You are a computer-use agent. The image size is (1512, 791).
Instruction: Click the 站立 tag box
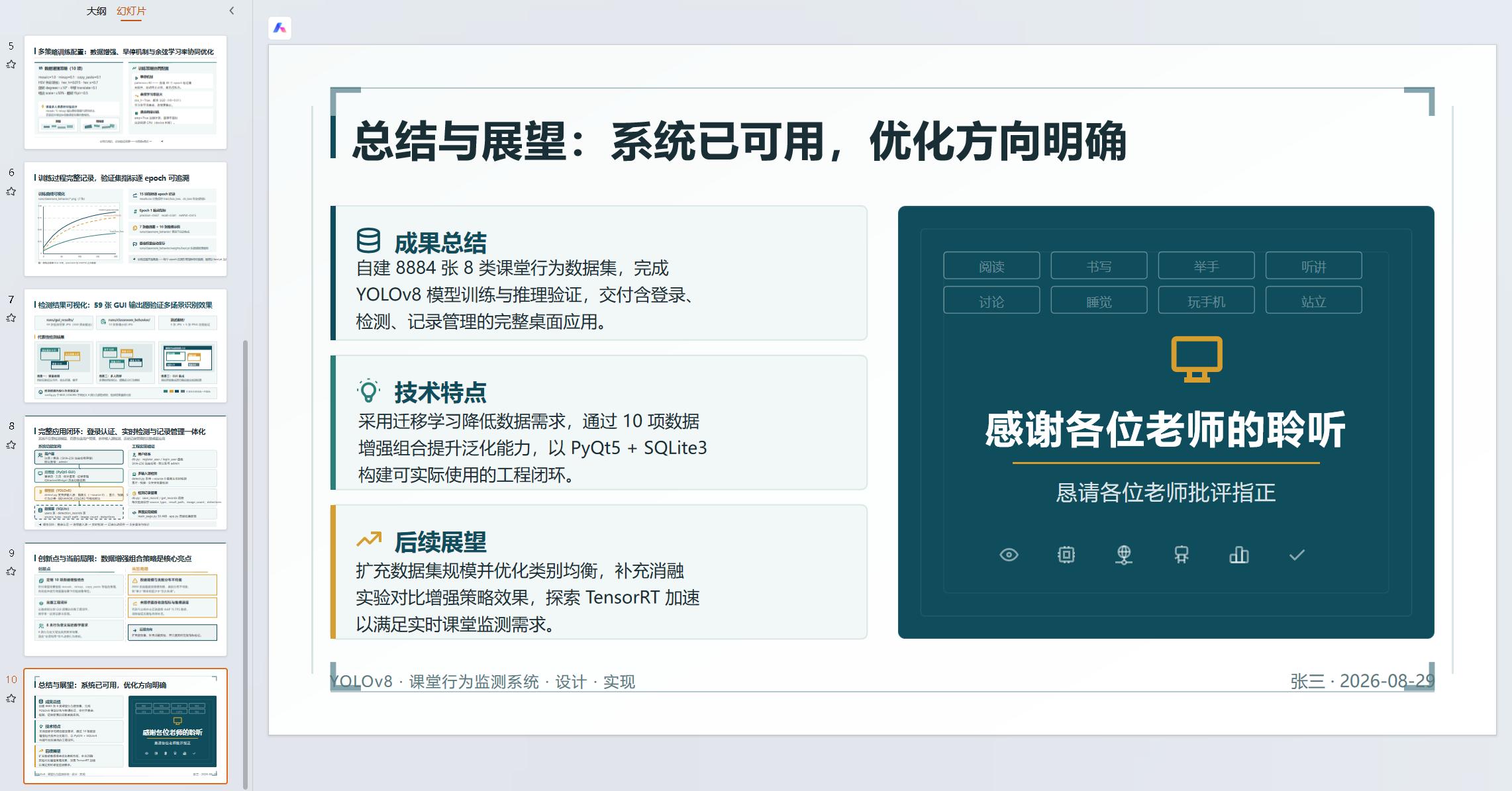[x=1313, y=301]
